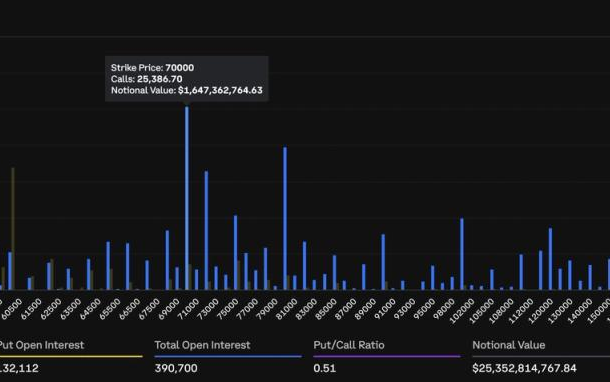Click the 91000 strike axis label
This screenshot has width=610, height=382.
(x=385, y=309)
